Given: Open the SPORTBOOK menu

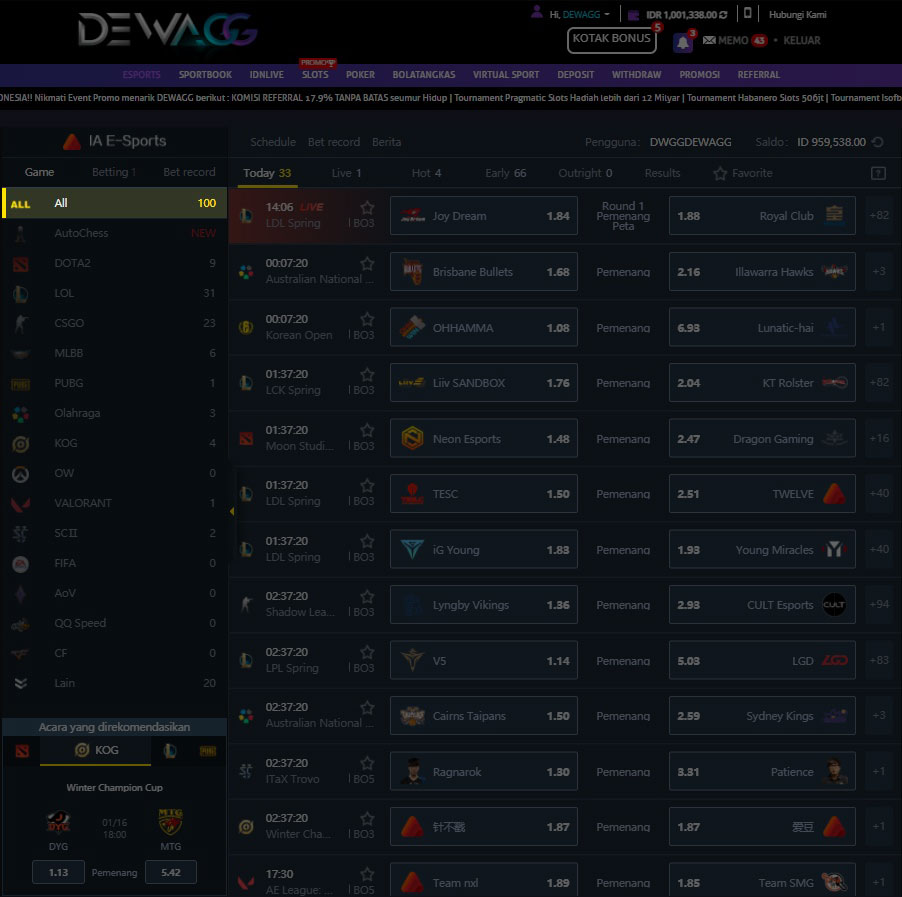Looking at the screenshot, I should point(205,75).
